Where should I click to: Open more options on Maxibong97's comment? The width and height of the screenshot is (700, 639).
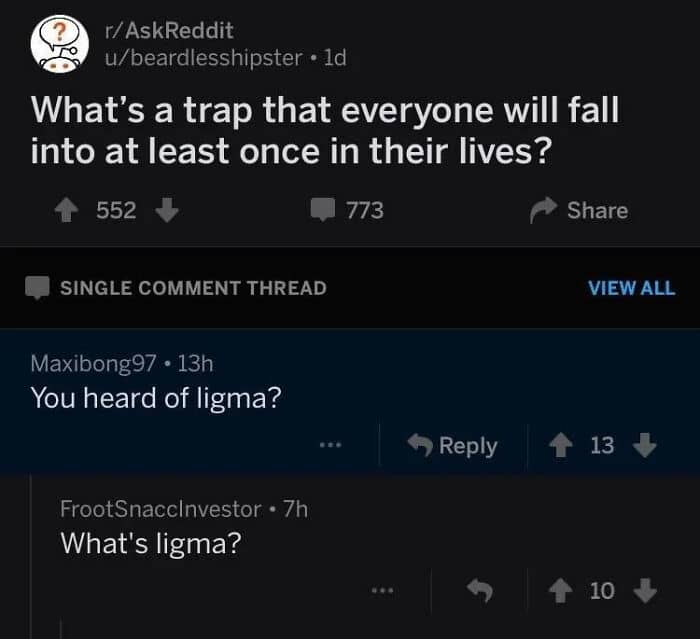(x=331, y=445)
